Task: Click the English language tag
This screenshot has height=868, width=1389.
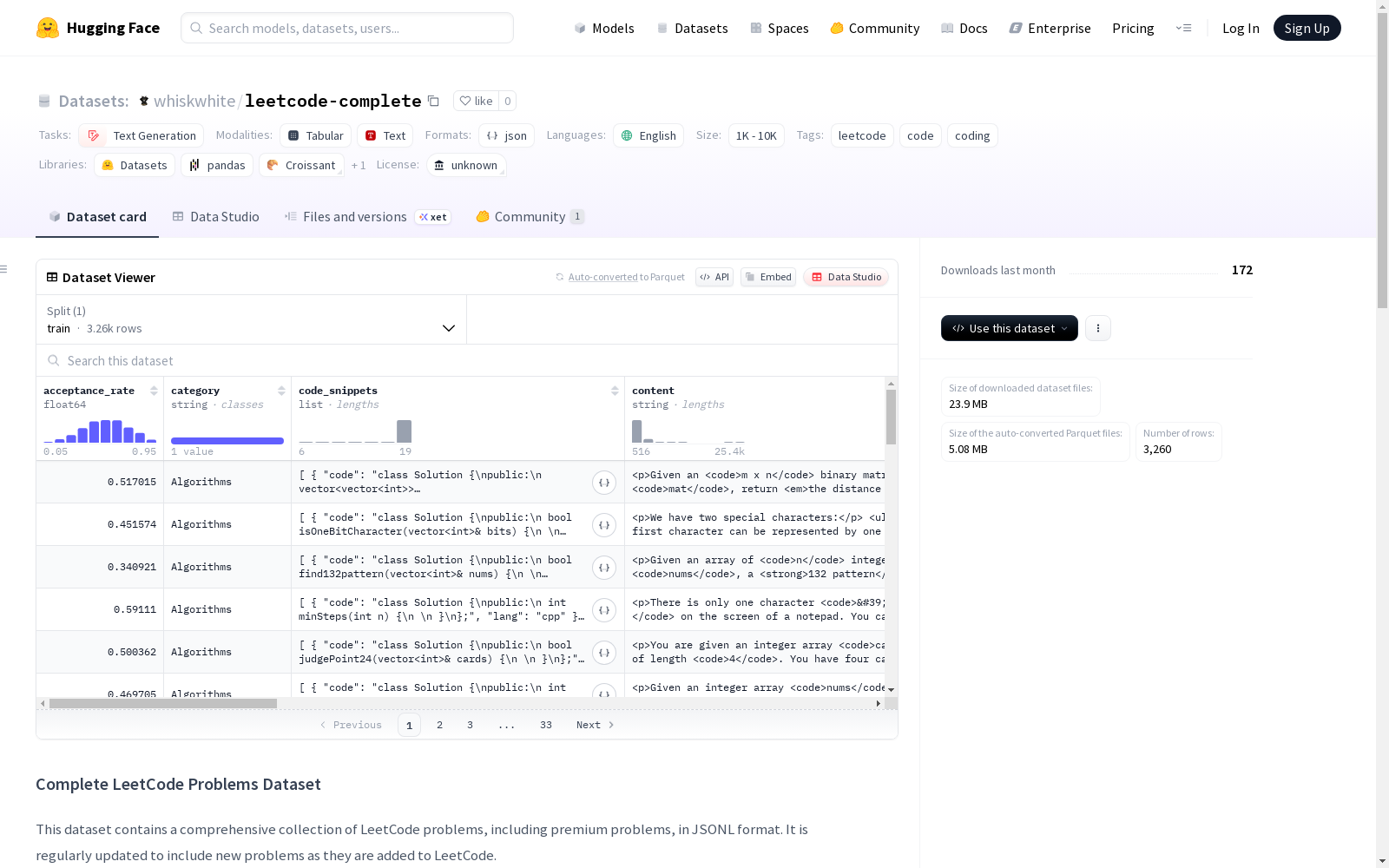Action: pos(648,135)
